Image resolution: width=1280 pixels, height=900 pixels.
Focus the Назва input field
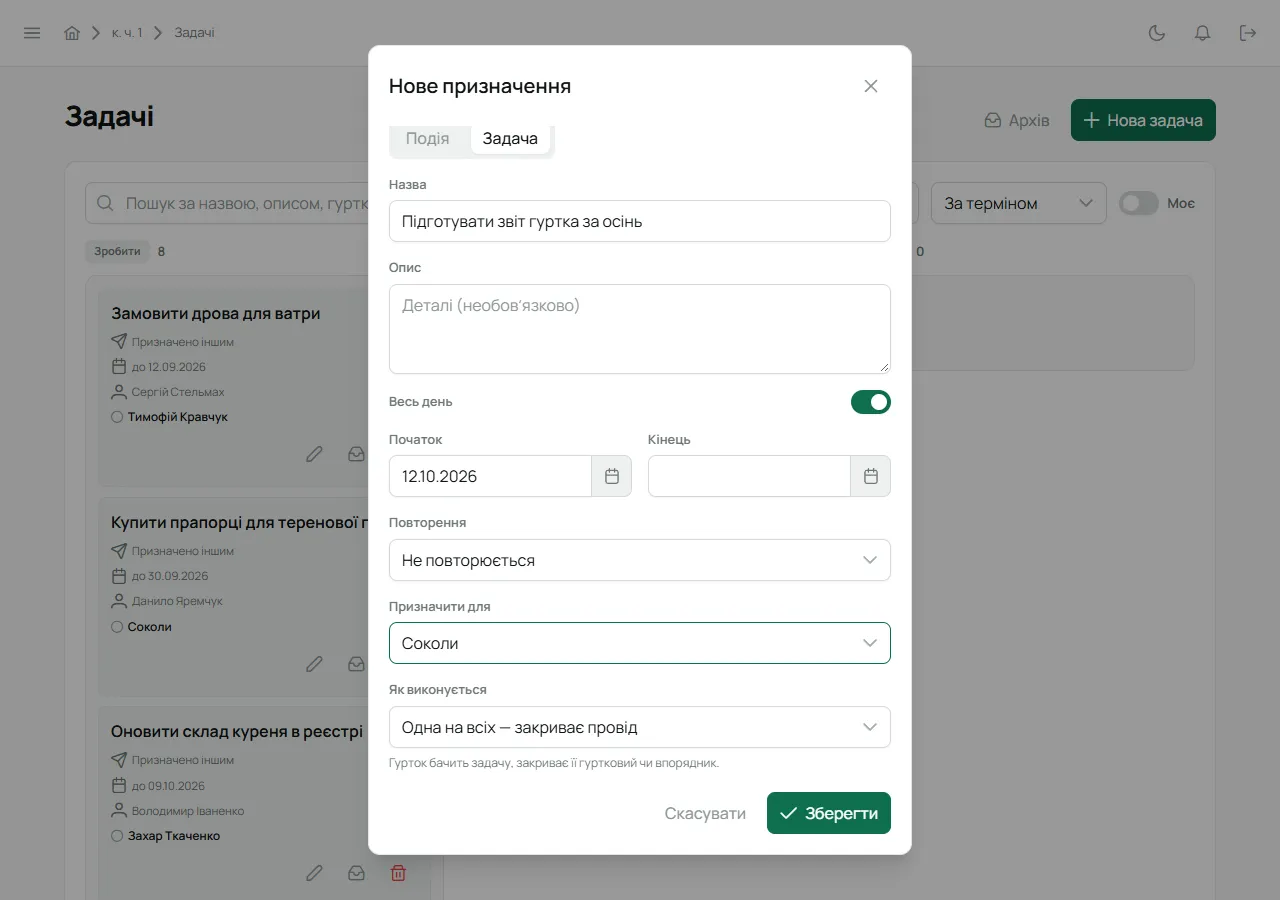[640, 221]
